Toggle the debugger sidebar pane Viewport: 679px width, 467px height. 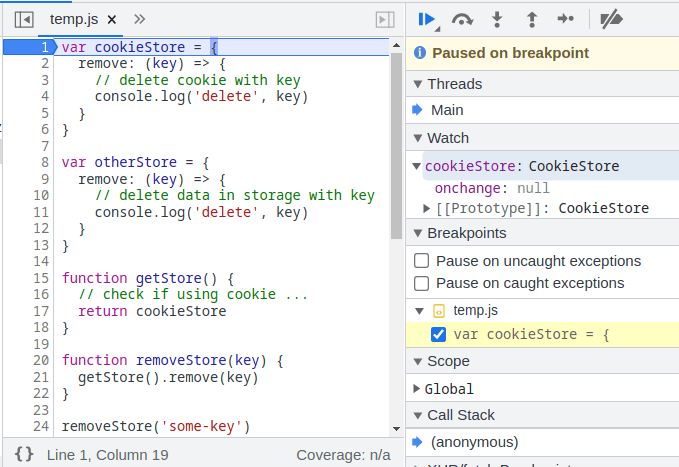click(385, 19)
